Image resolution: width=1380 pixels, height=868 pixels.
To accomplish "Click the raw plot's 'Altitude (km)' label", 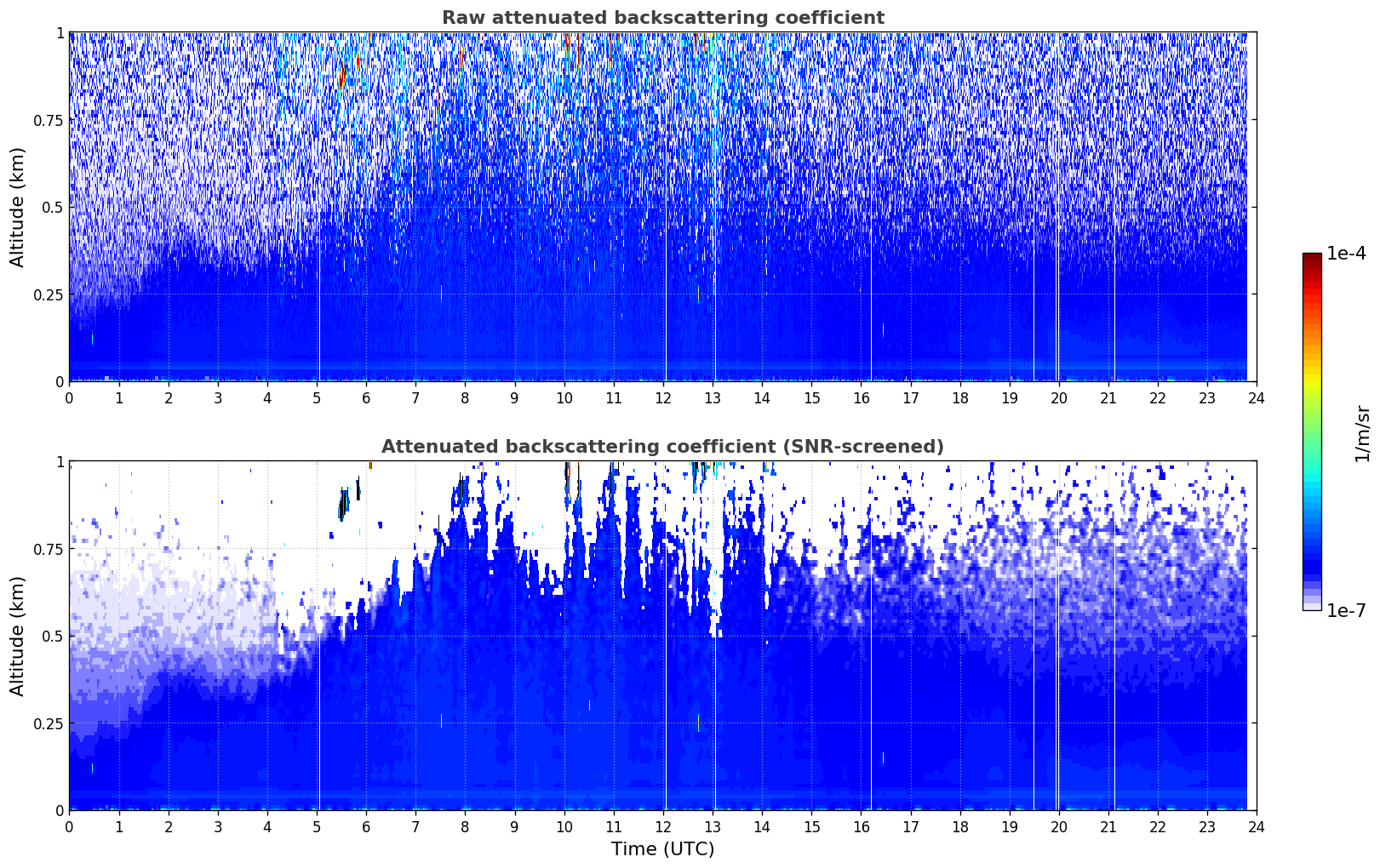I will point(18,207).
